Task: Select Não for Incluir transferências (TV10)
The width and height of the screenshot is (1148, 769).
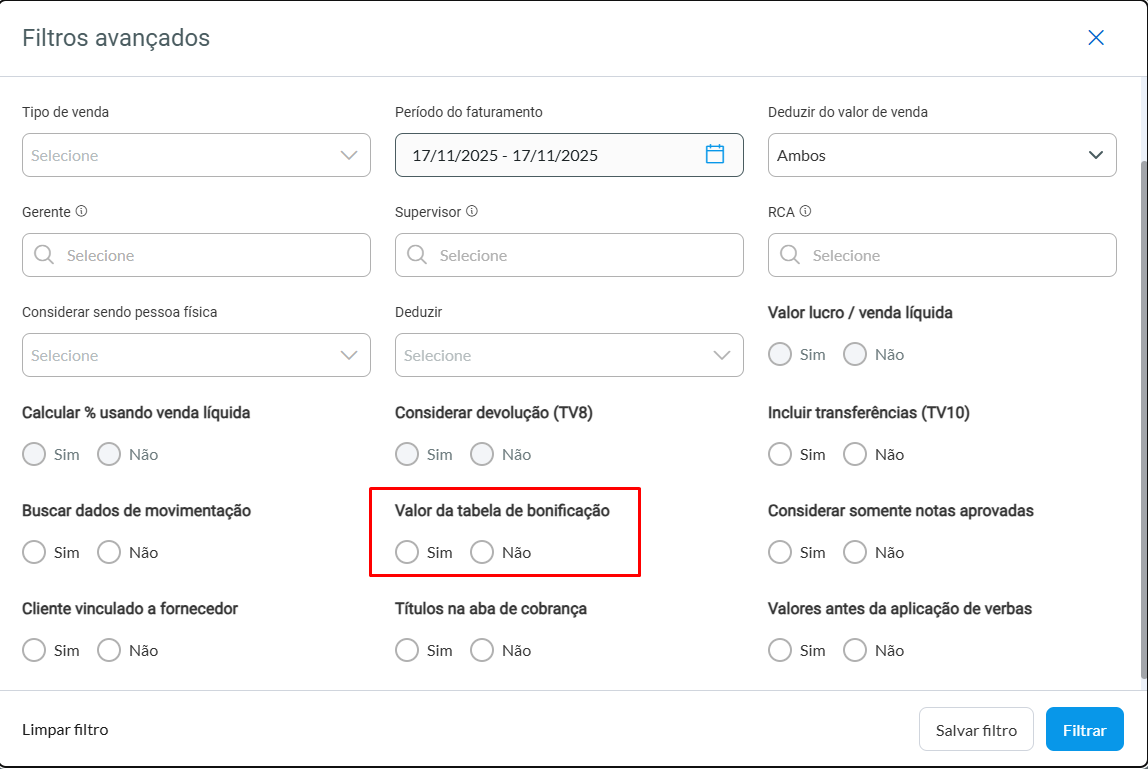Action: [855, 454]
